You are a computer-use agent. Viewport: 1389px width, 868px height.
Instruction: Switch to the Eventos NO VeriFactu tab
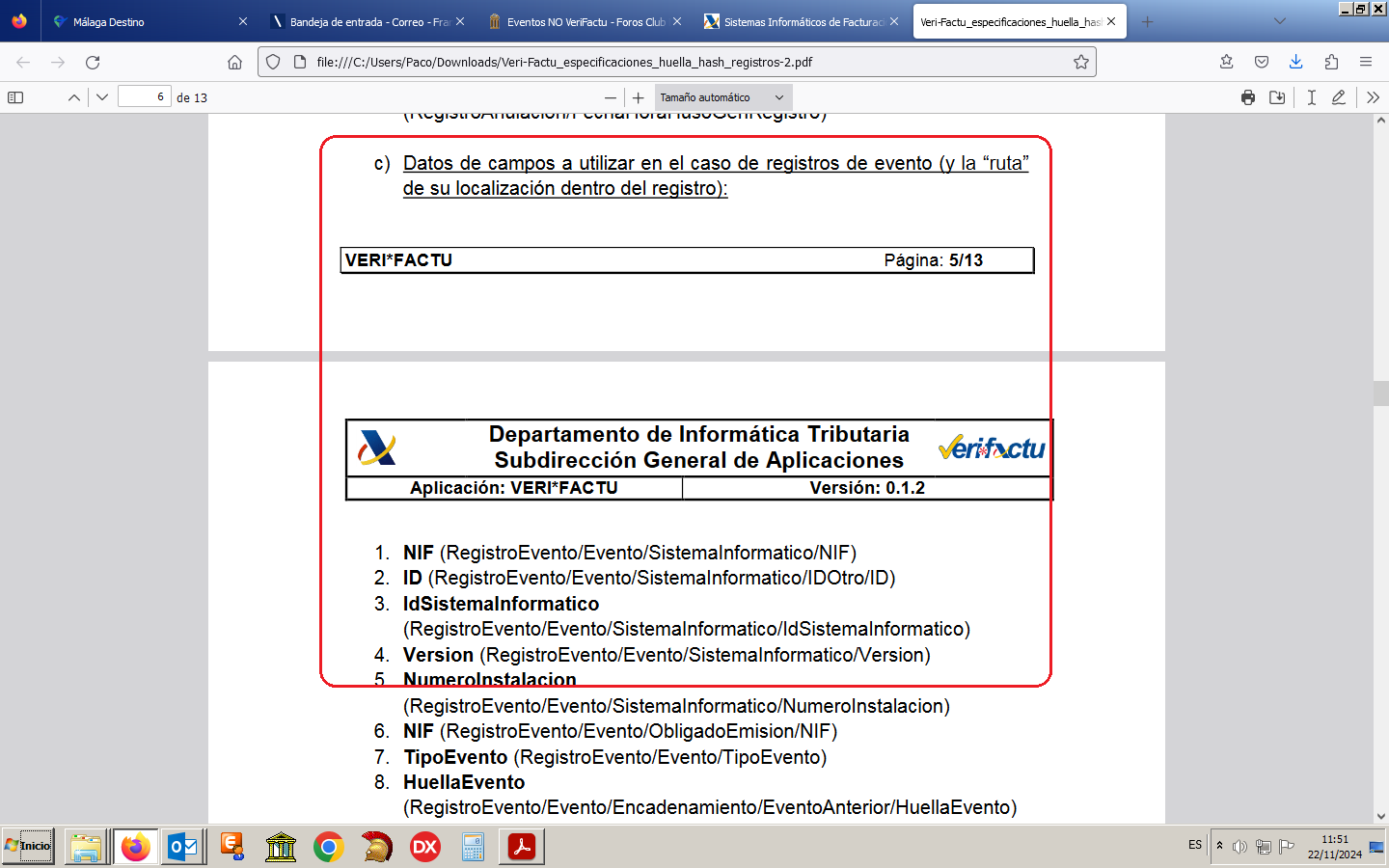(585, 21)
